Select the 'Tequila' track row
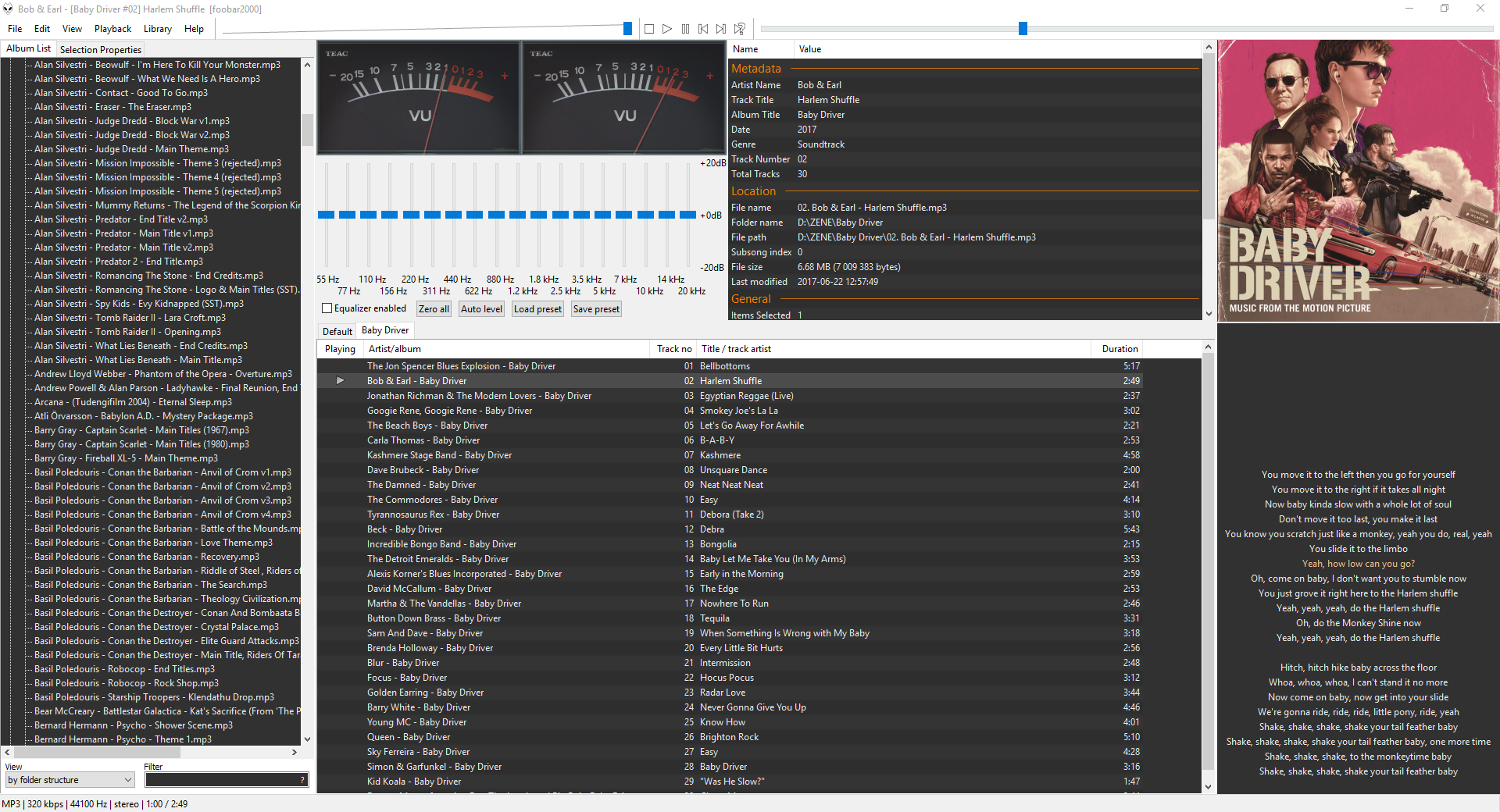 730,618
